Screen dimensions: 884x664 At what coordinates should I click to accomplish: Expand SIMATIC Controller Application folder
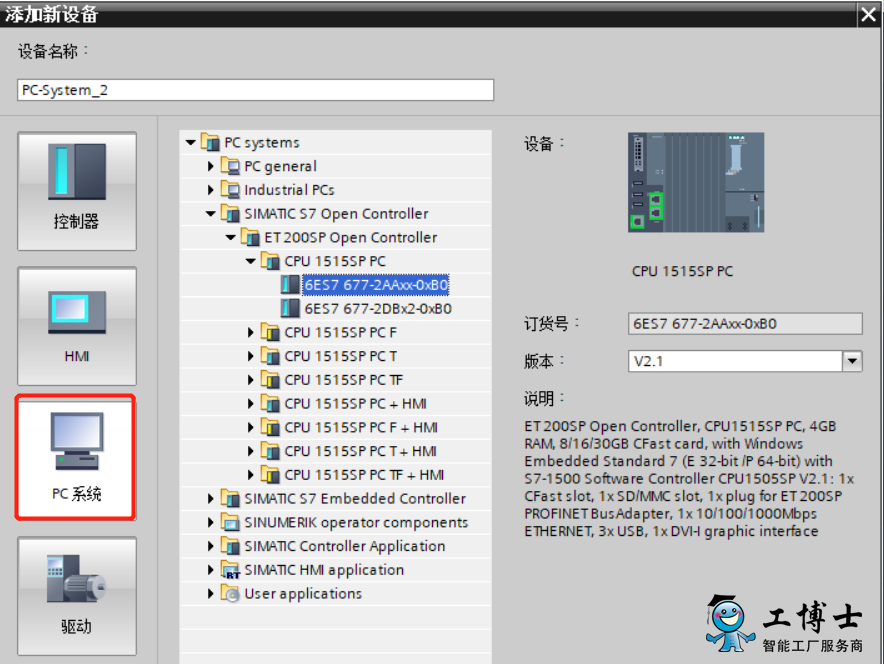(210, 546)
